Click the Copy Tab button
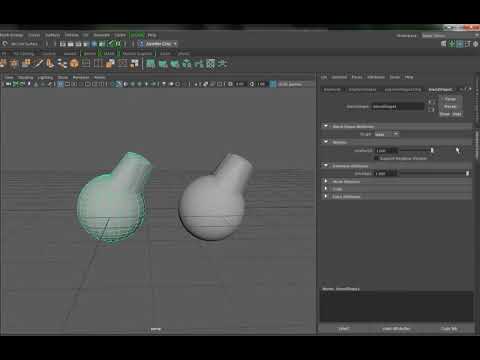Viewport: 480px width, 360px height. [449, 329]
